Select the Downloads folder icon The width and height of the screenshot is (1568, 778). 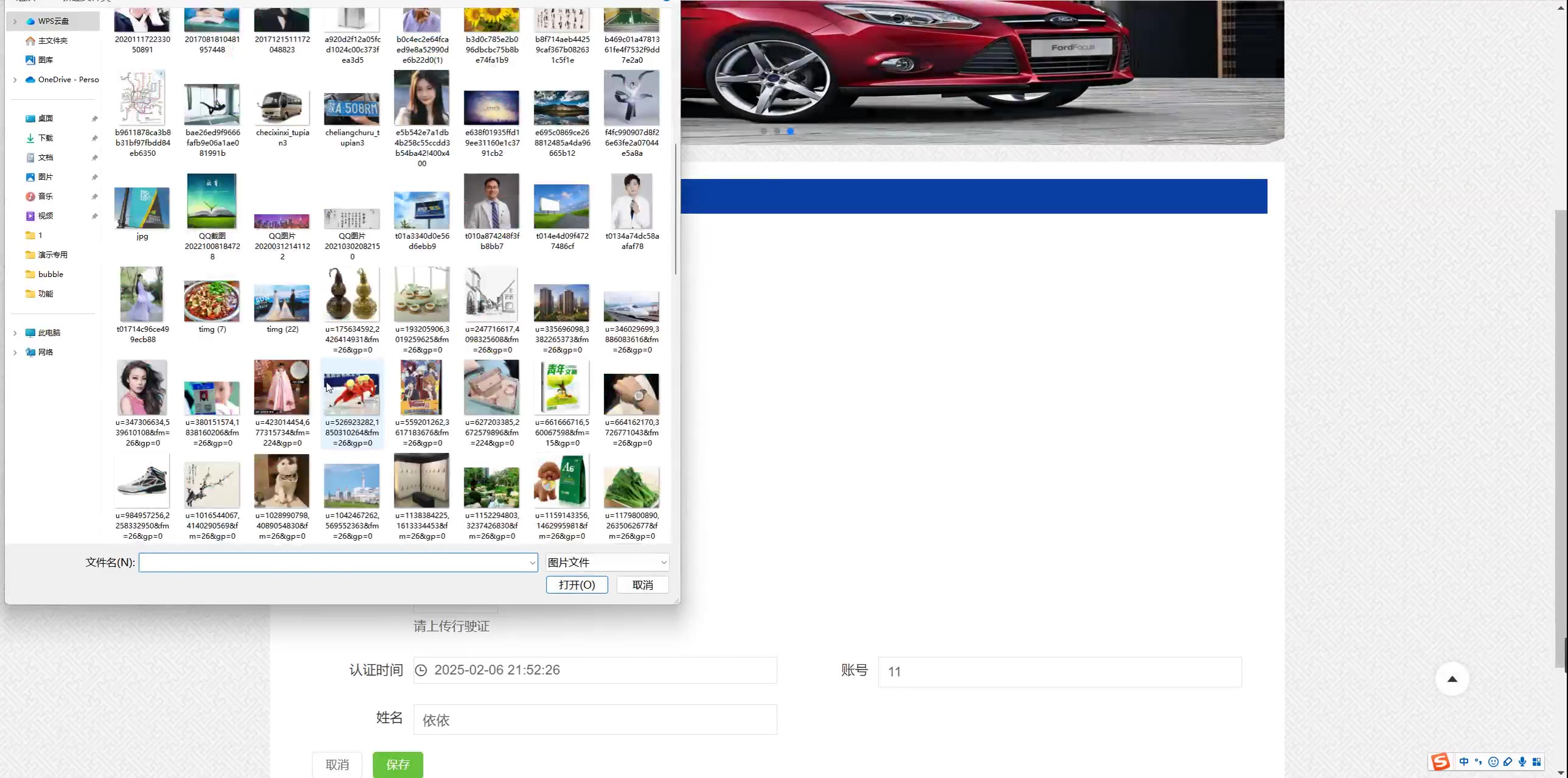click(30, 138)
